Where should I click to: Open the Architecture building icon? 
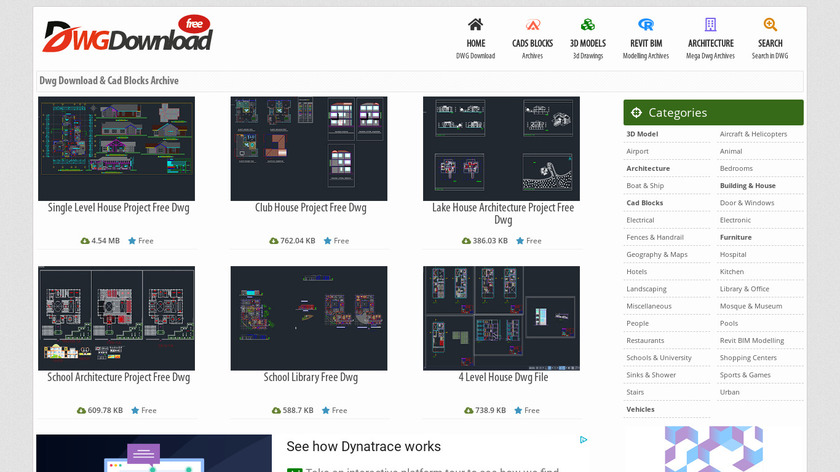[710, 25]
